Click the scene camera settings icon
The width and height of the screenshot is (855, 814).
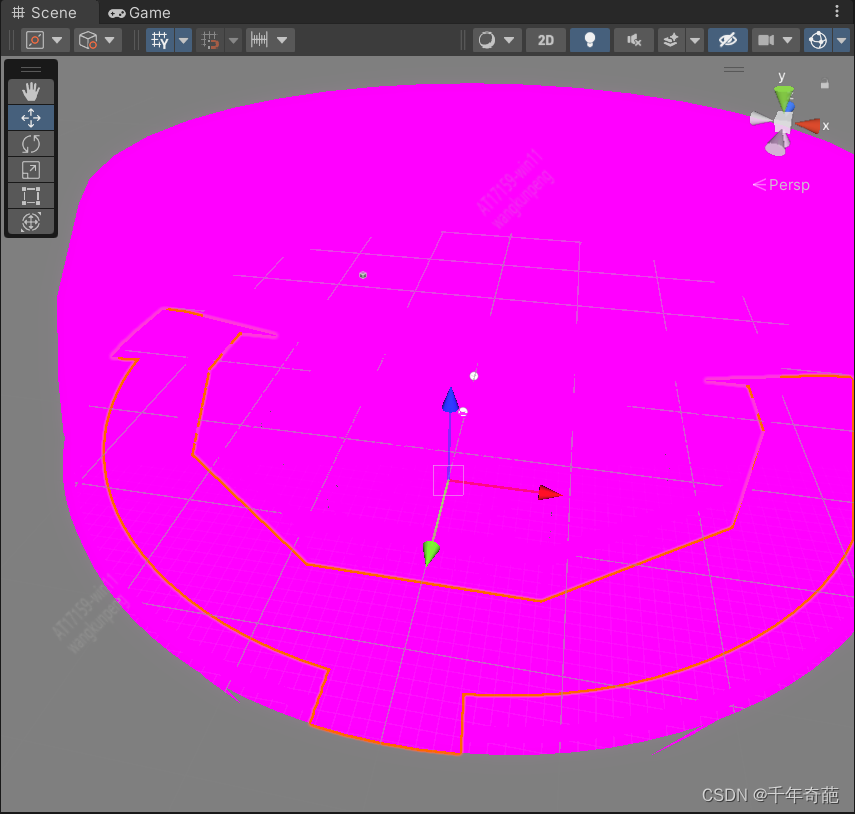coord(766,40)
